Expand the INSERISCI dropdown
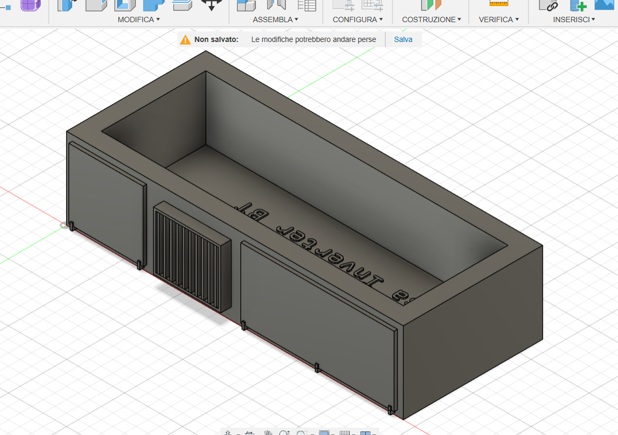The width and height of the screenshot is (618, 435). [573, 20]
